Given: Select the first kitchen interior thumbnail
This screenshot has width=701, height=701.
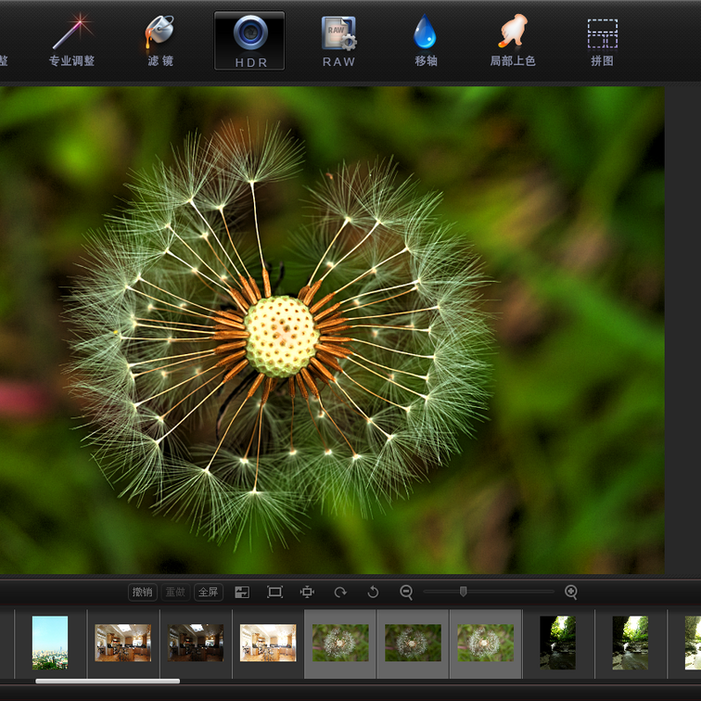Looking at the screenshot, I should [x=123, y=642].
